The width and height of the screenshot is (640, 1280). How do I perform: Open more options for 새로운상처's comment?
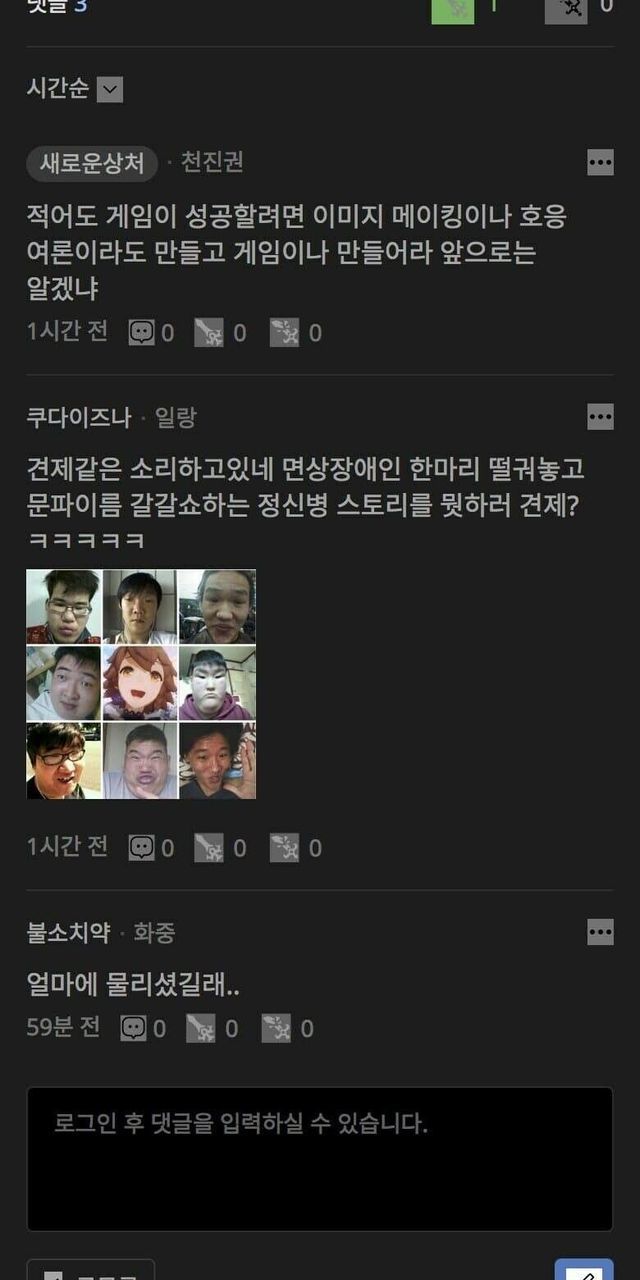(600, 162)
